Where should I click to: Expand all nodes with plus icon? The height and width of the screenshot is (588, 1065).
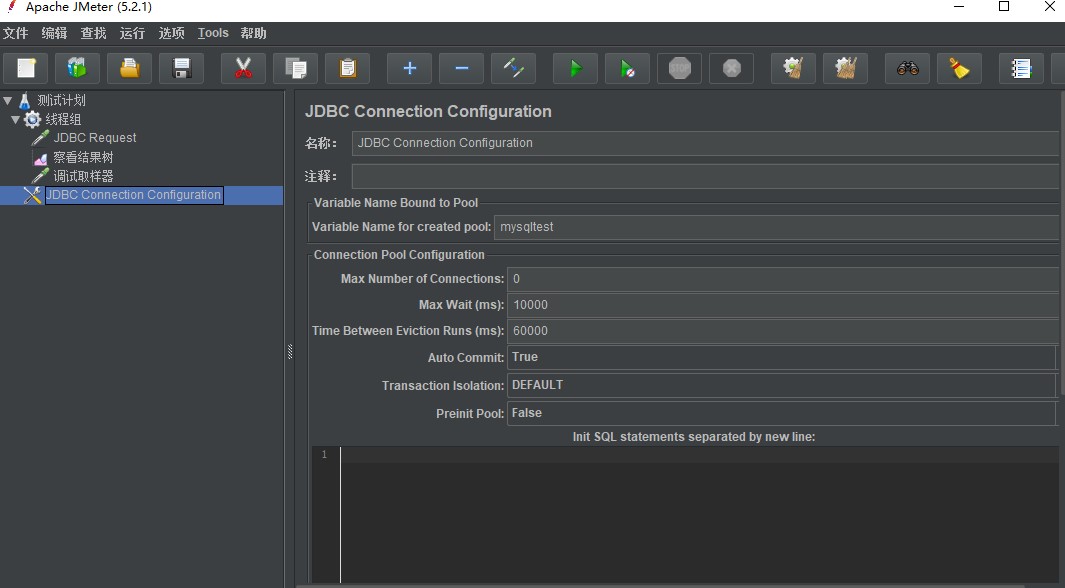(410, 69)
